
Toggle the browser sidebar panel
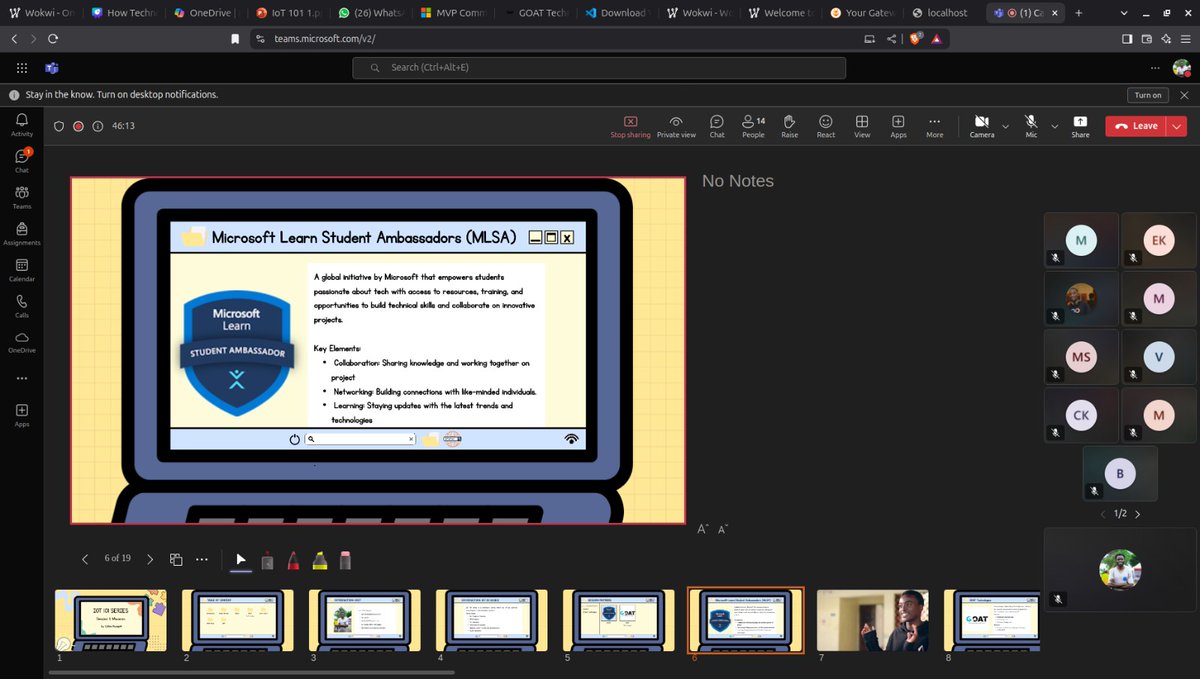pos(1127,39)
